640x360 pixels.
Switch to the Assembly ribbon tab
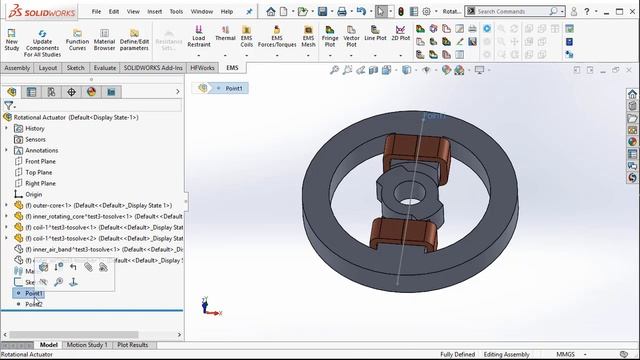tap(17, 68)
